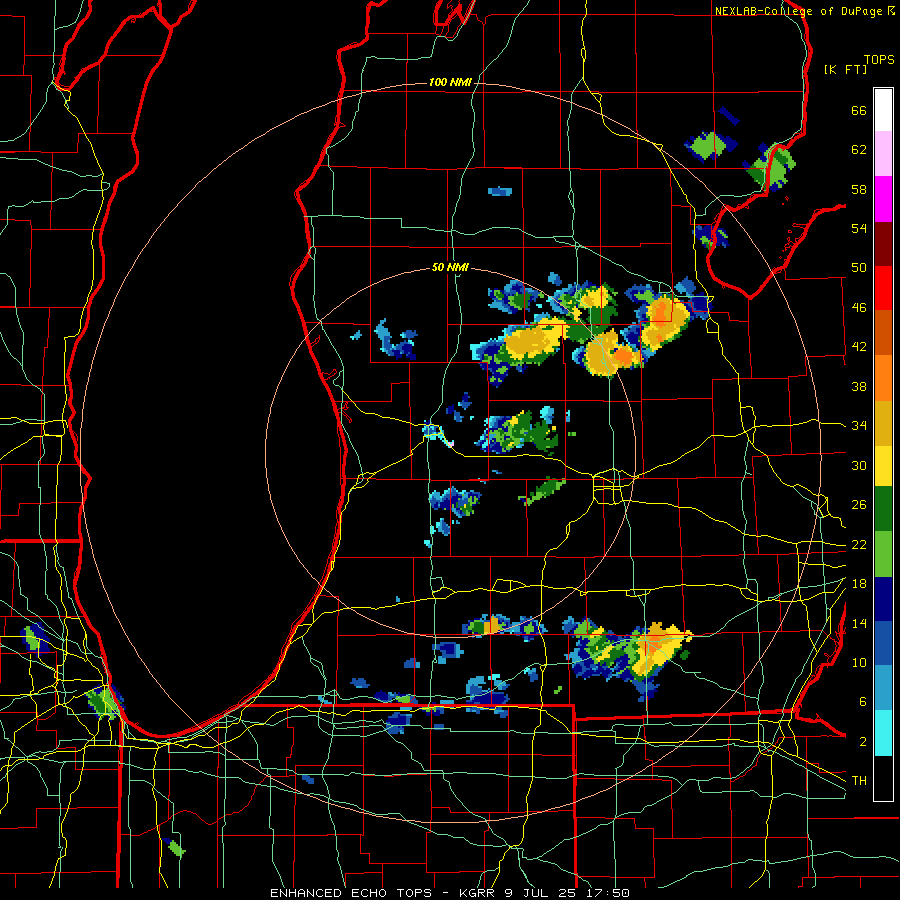Select the 26 legend scale label
Screen dimensions: 900x900
tap(859, 505)
